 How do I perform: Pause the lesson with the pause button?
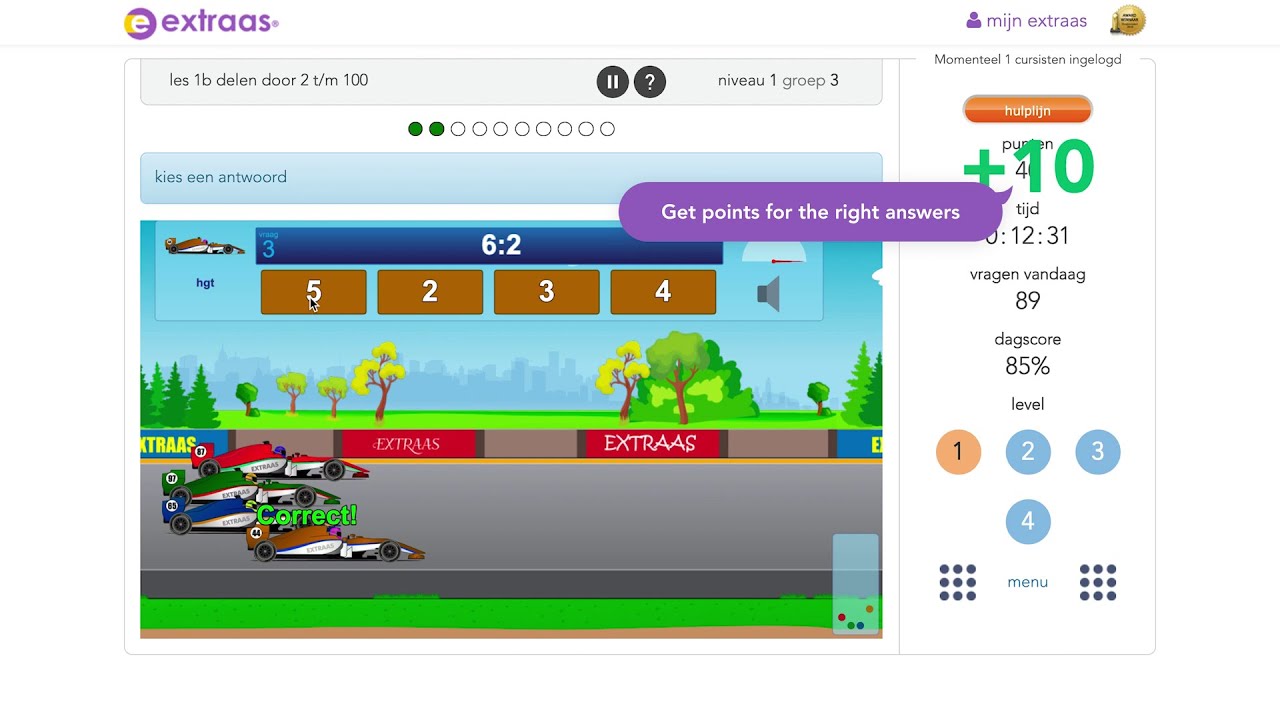click(613, 82)
